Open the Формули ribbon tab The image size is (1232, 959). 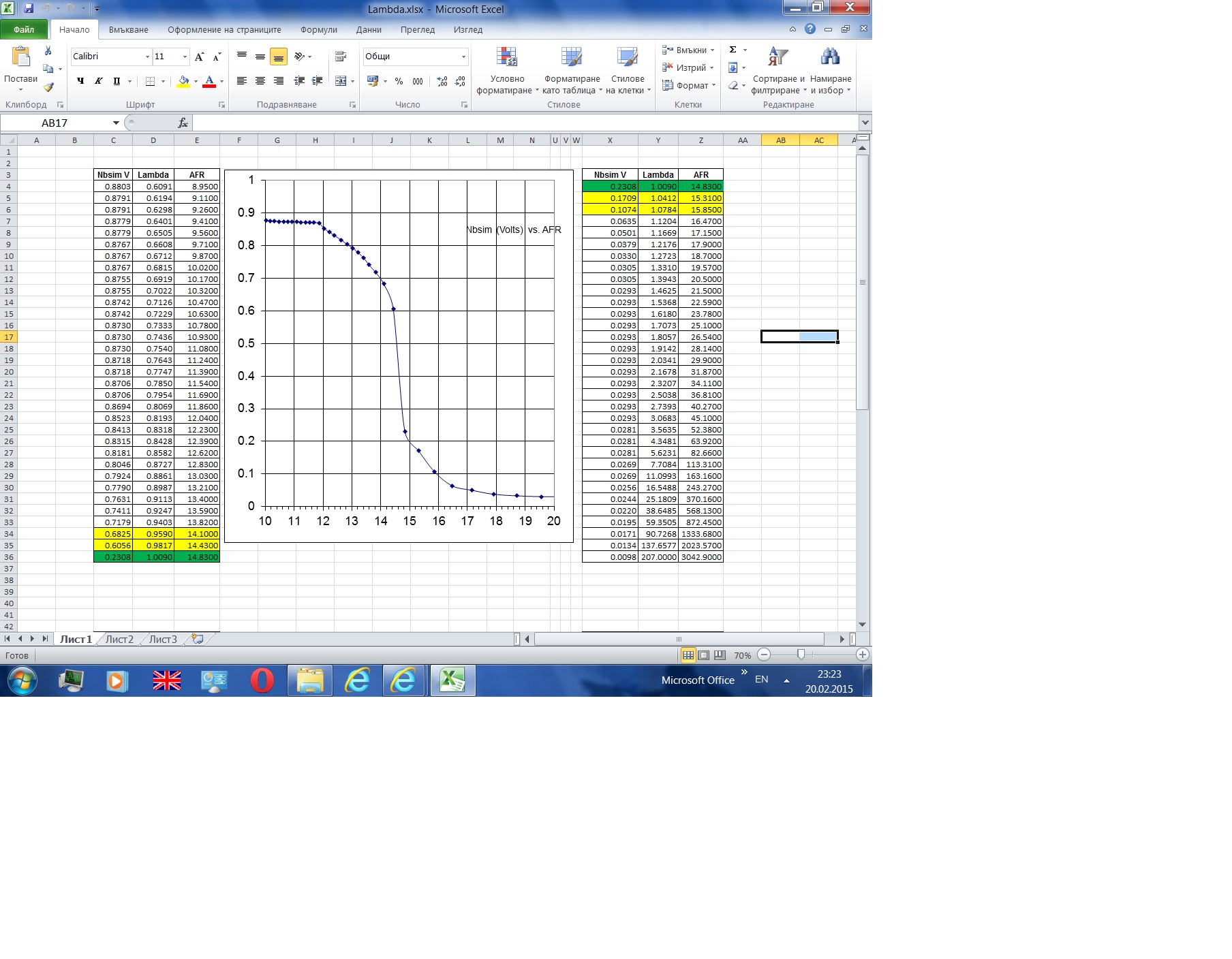click(x=318, y=30)
